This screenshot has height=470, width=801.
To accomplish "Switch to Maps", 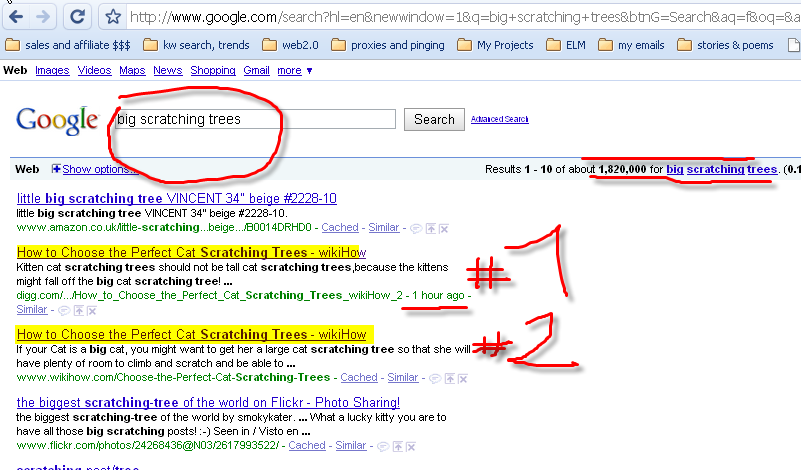I will [x=132, y=70].
